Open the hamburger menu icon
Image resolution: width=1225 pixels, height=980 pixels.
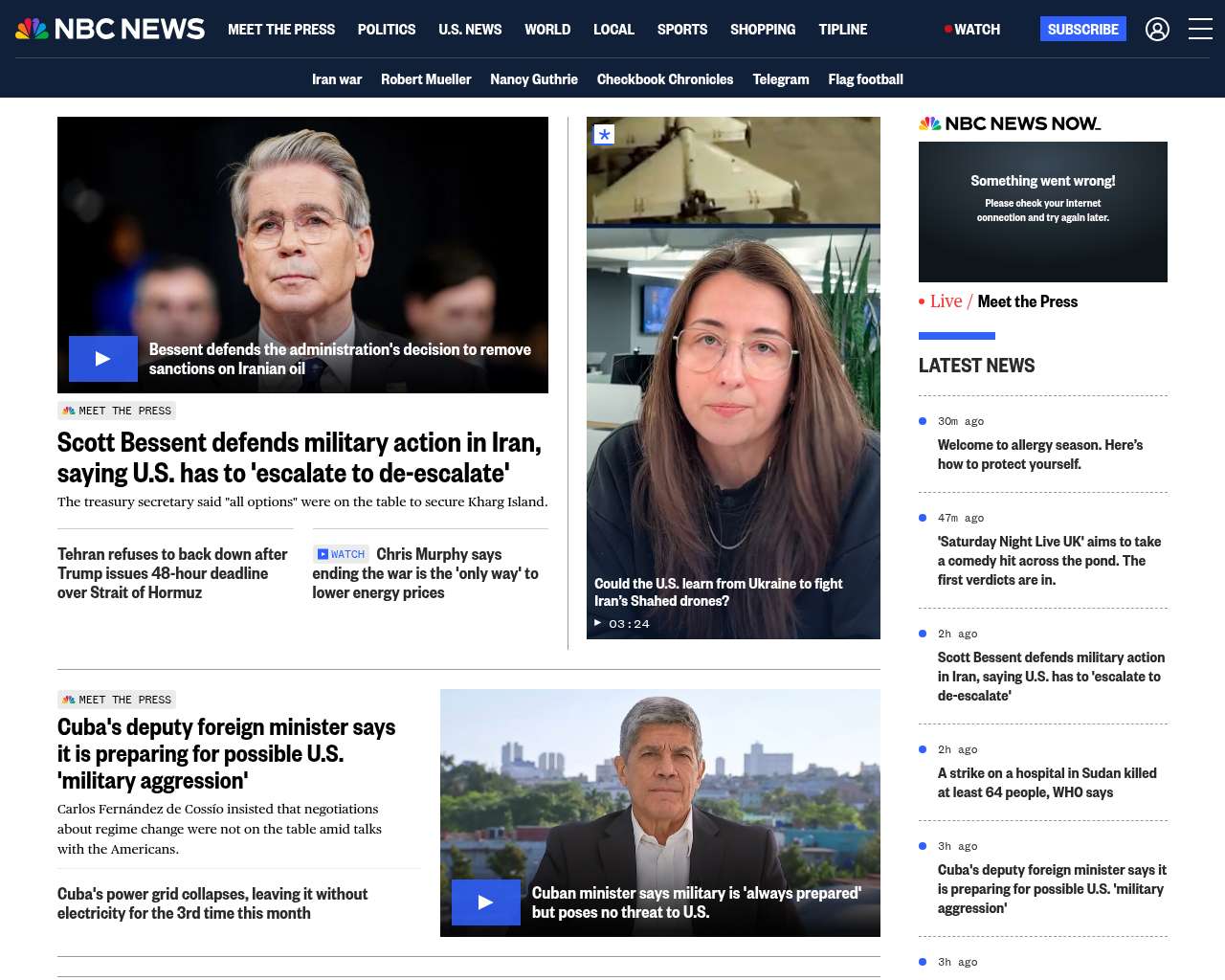point(1200,30)
